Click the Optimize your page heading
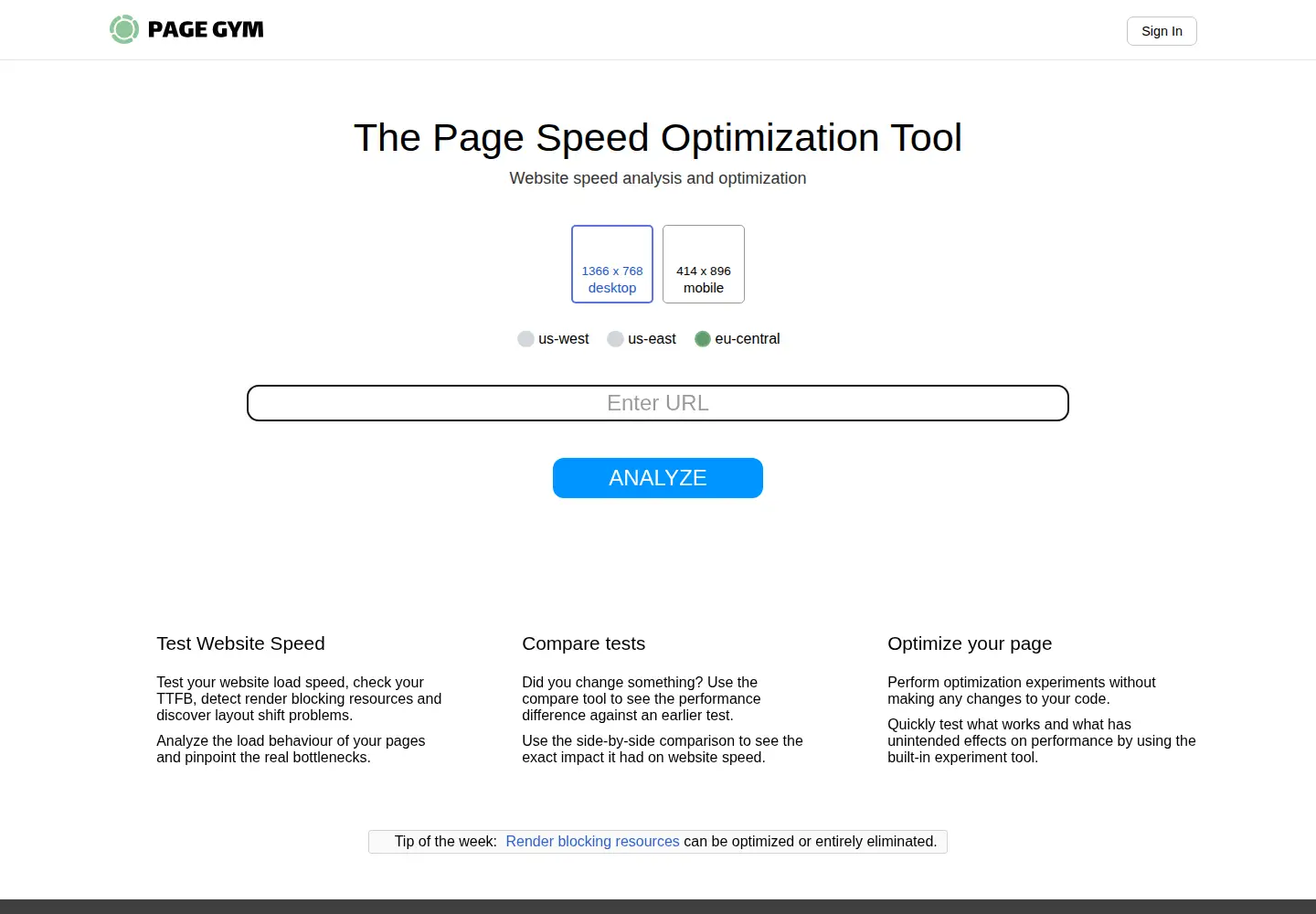 point(970,643)
